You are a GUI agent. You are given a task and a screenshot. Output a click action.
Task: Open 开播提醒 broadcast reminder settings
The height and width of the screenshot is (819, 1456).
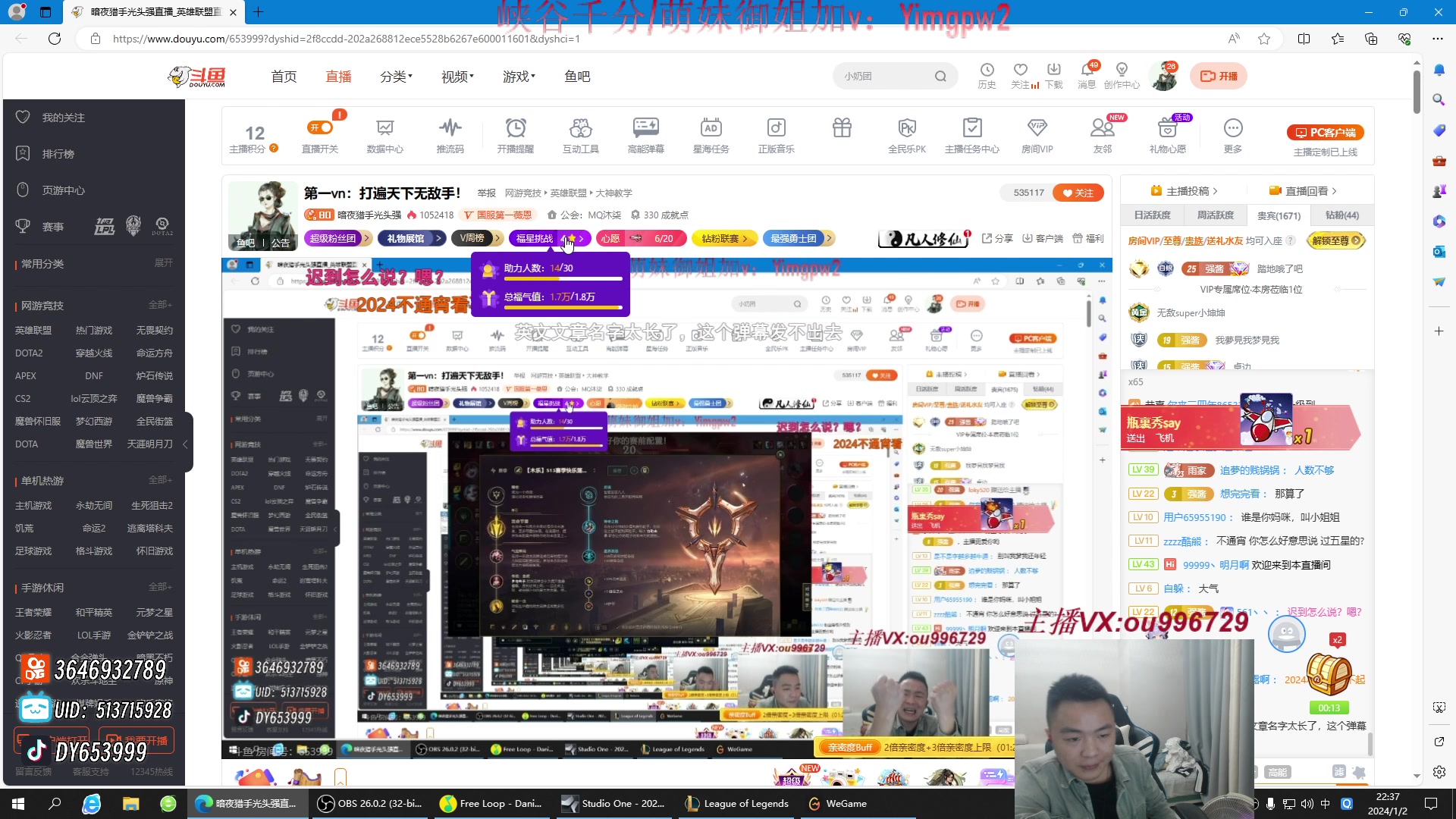pos(516,135)
